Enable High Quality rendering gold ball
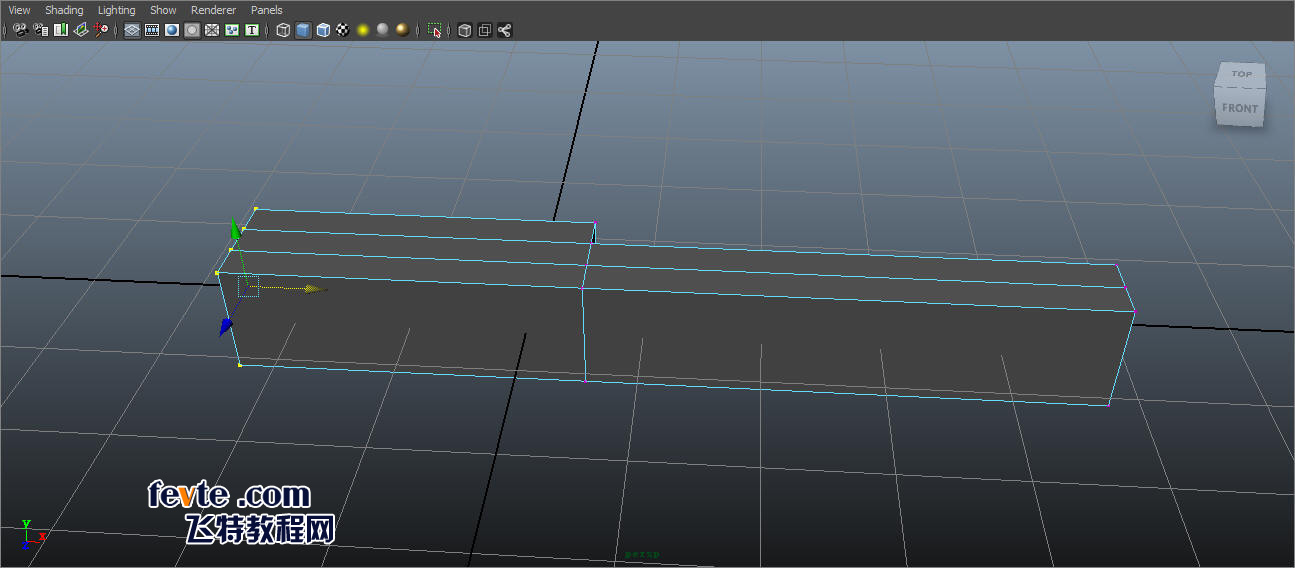The height and width of the screenshot is (568, 1295). pos(402,30)
